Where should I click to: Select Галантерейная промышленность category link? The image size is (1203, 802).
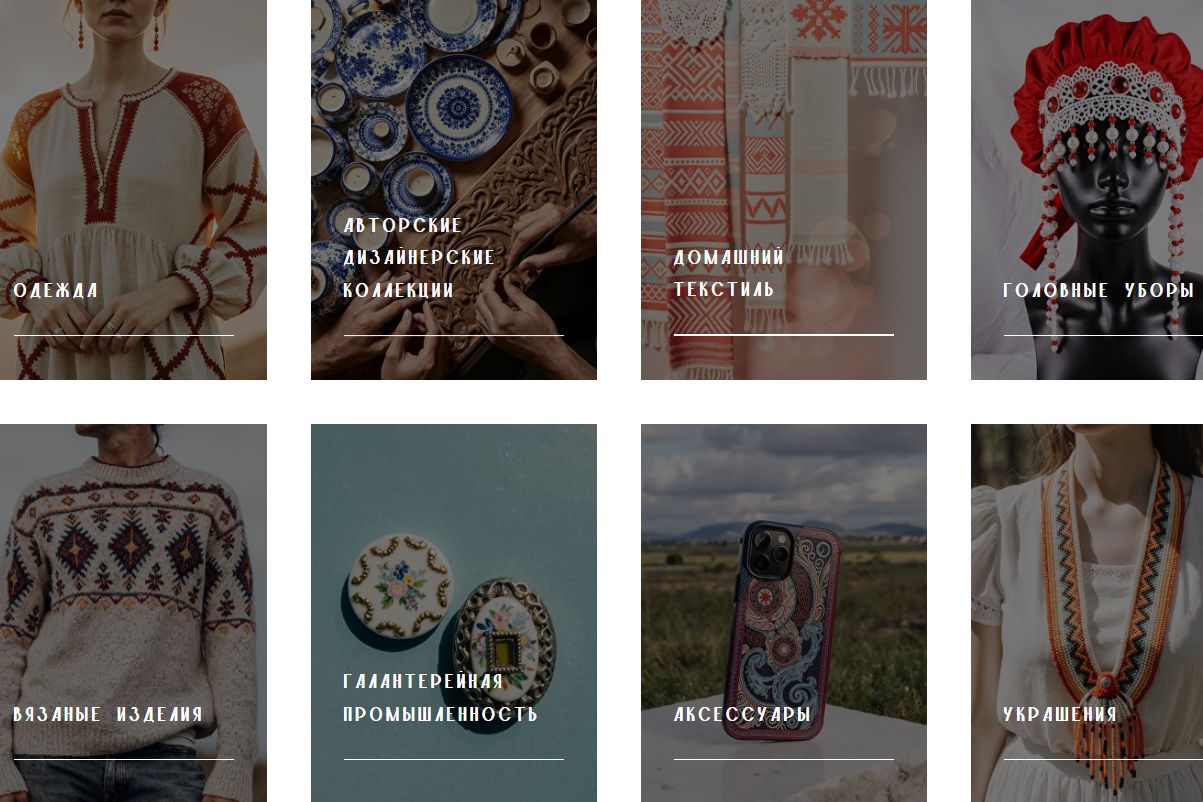[441, 698]
